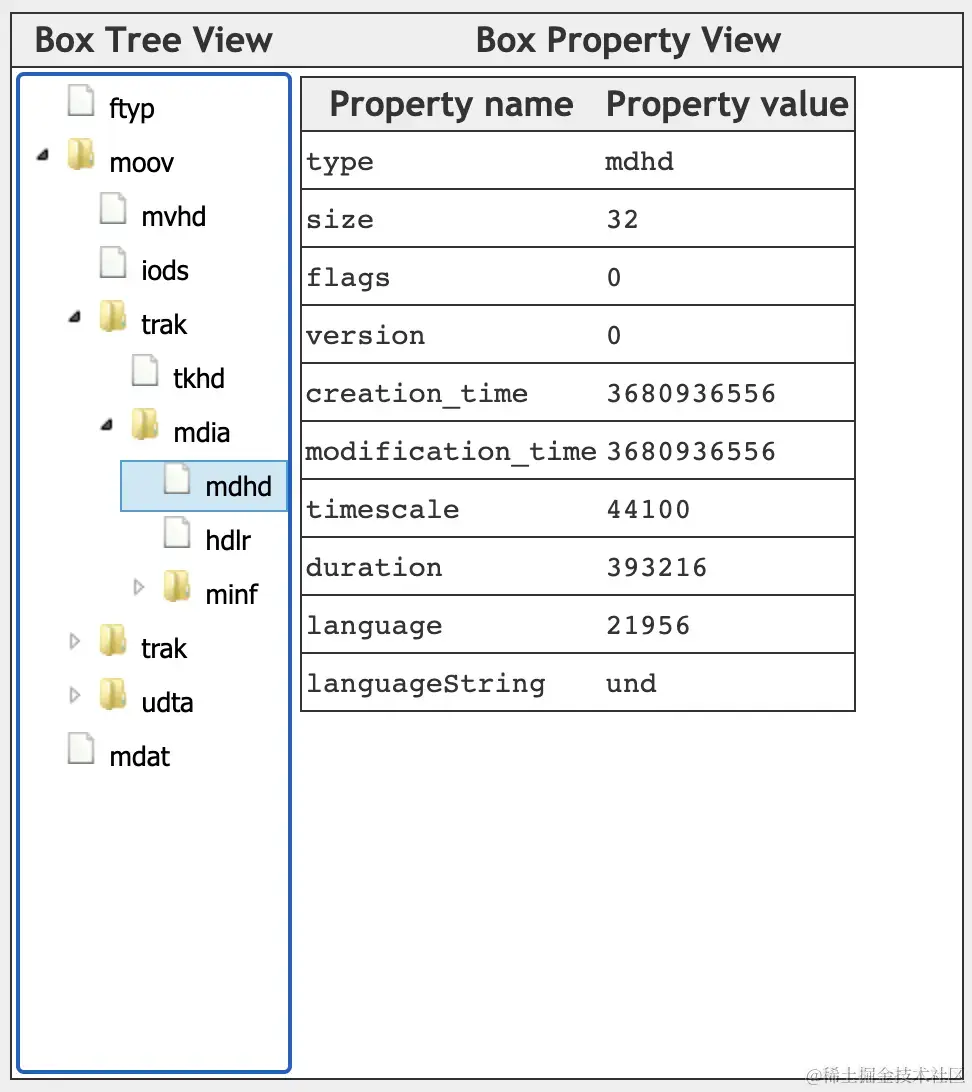Select the mdat box label
Screen dimensions: 972x1092
[139, 756]
